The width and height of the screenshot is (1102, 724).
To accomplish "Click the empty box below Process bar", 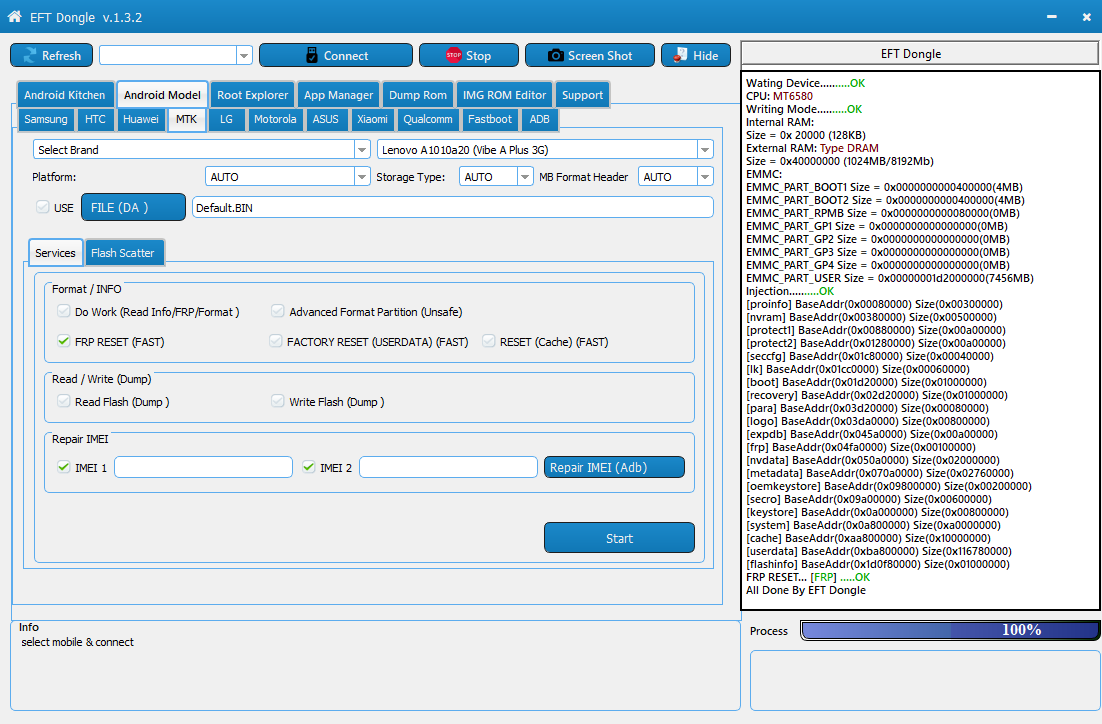I will 925,680.
